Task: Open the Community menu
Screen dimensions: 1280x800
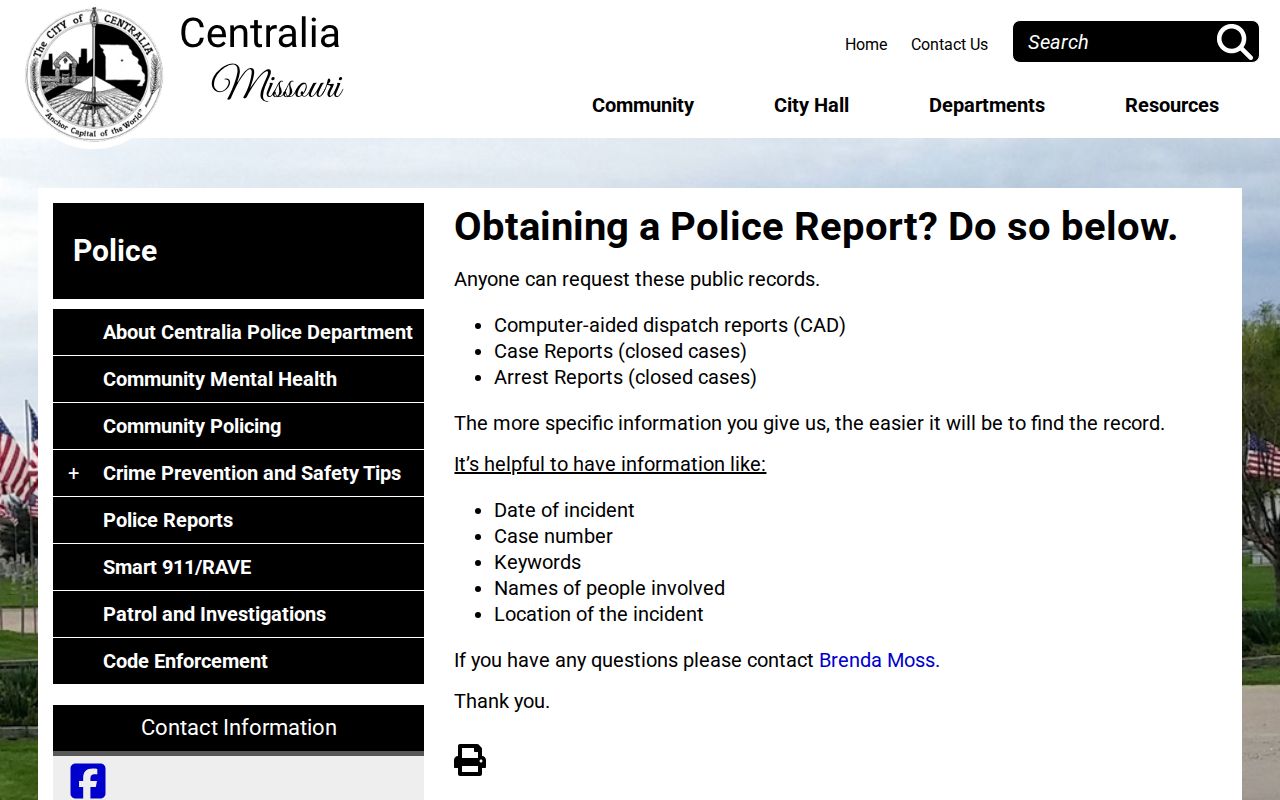Action: coord(643,105)
